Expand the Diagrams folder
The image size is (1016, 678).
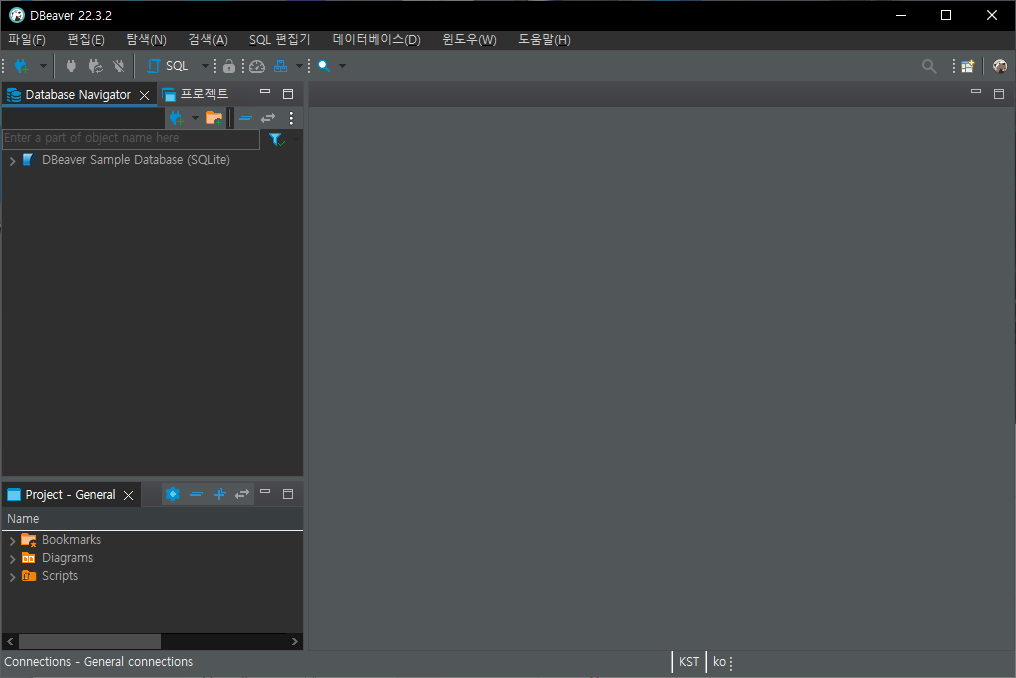(x=12, y=559)
